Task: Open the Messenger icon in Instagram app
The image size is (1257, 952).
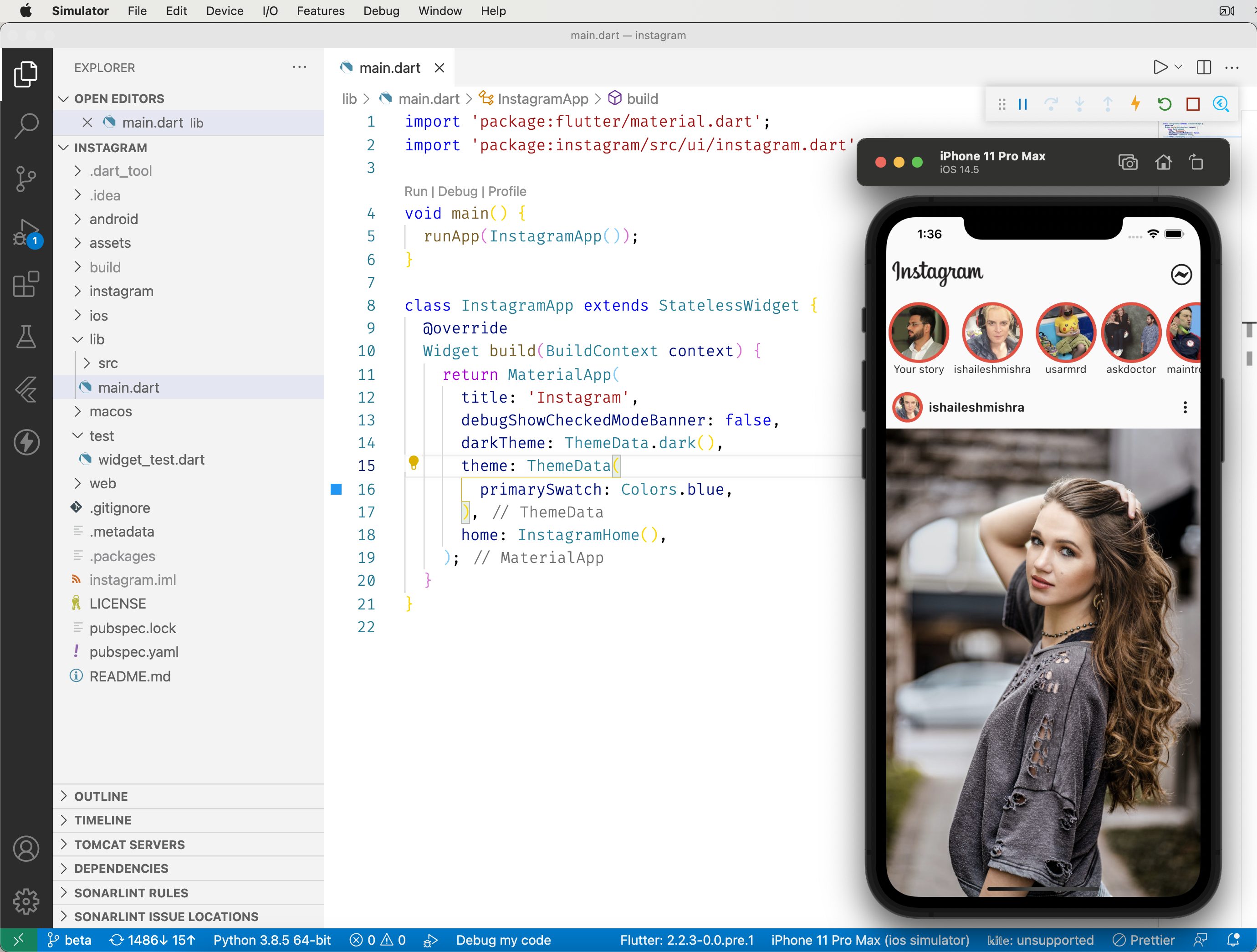Action: 1181,275
